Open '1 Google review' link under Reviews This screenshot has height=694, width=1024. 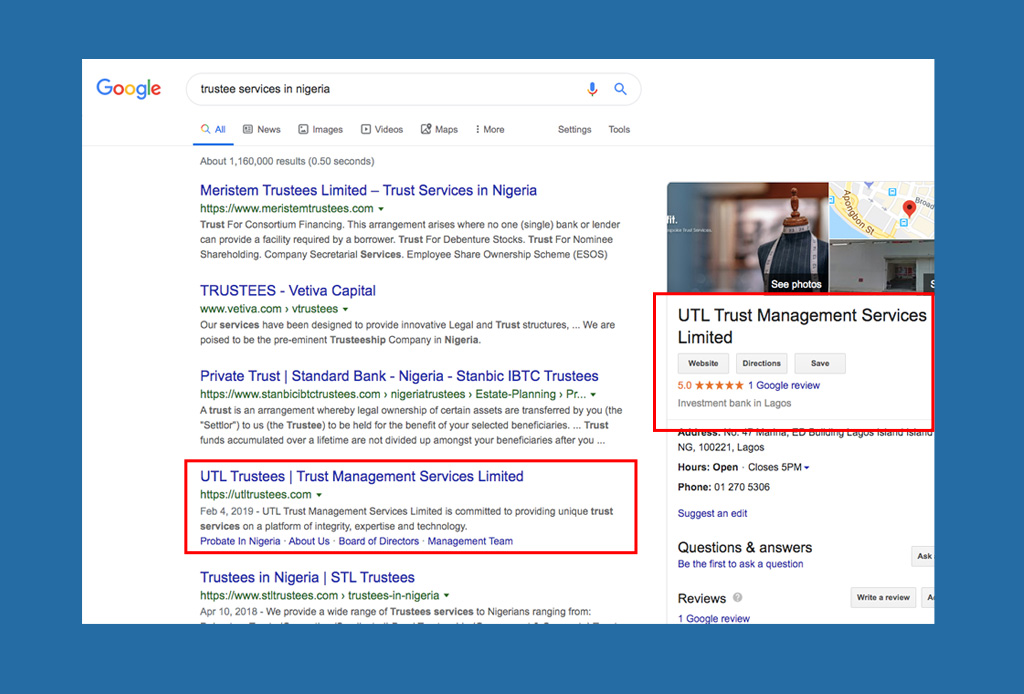pyautogui.click(x=714, y=618)
